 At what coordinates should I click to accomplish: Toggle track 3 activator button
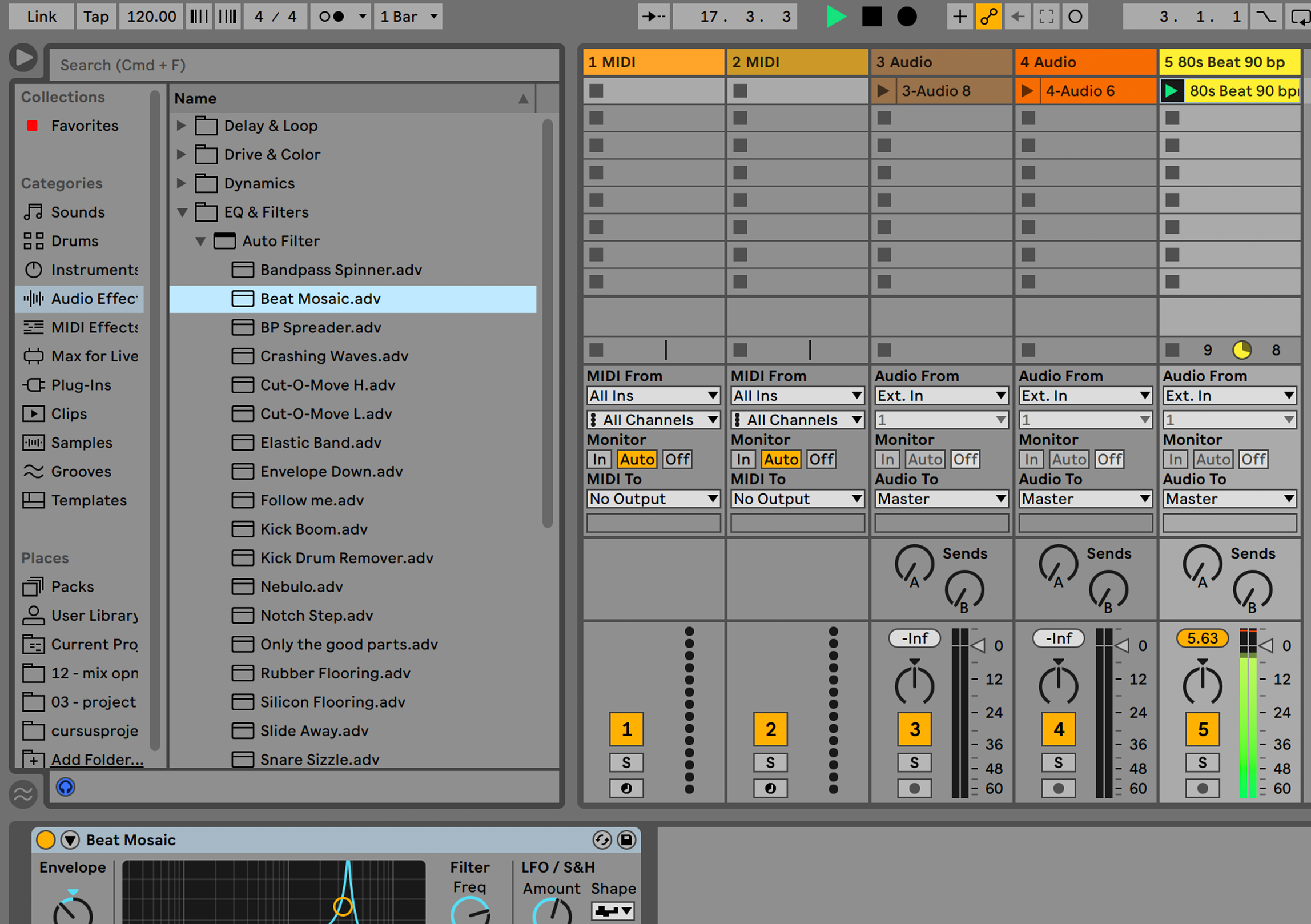[915, 729]
